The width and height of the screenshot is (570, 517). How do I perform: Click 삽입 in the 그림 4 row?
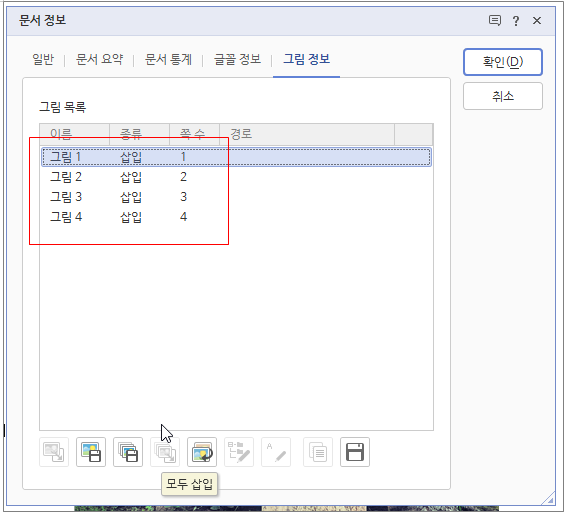132,218
